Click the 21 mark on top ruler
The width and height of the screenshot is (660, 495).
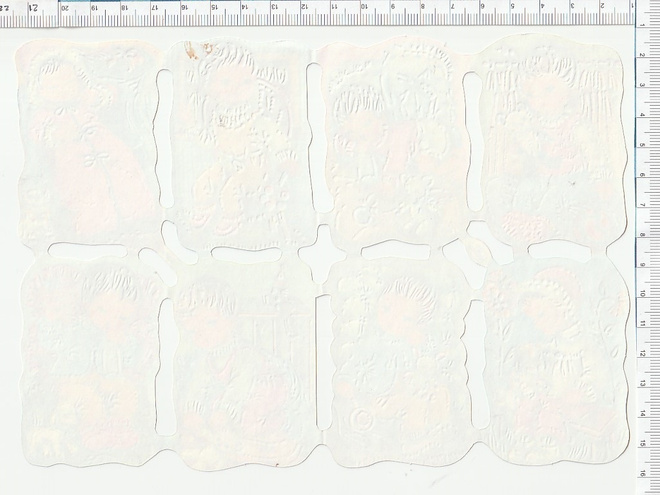(x=35, y=7)
